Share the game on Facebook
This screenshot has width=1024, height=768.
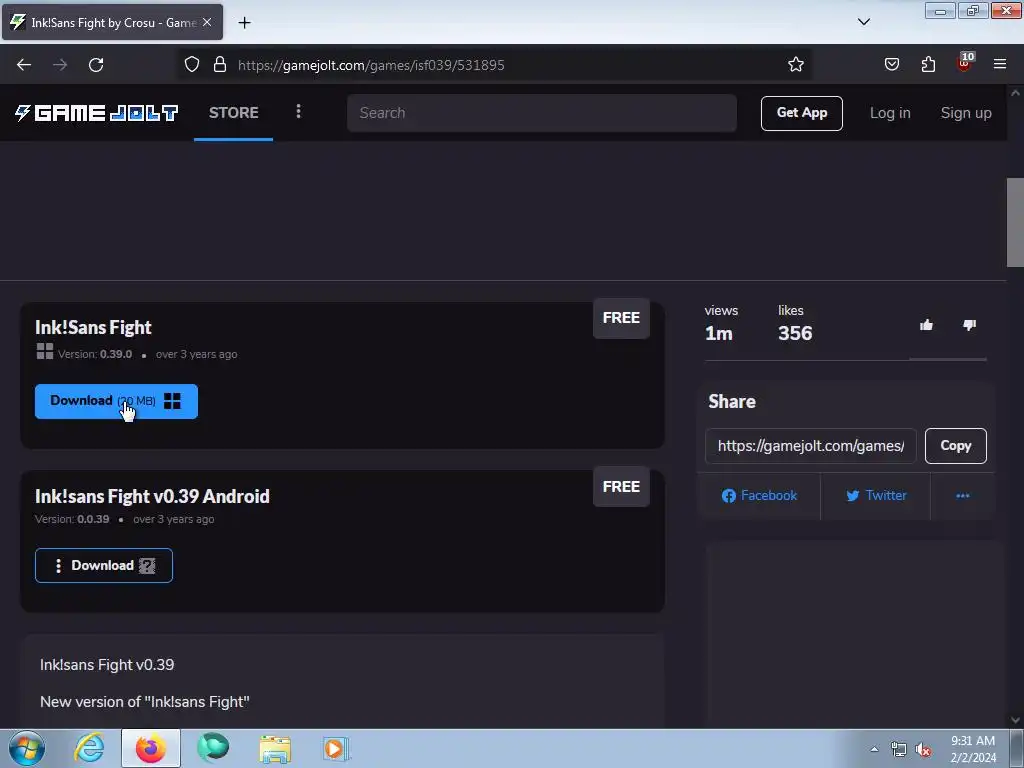pos(759,496)
